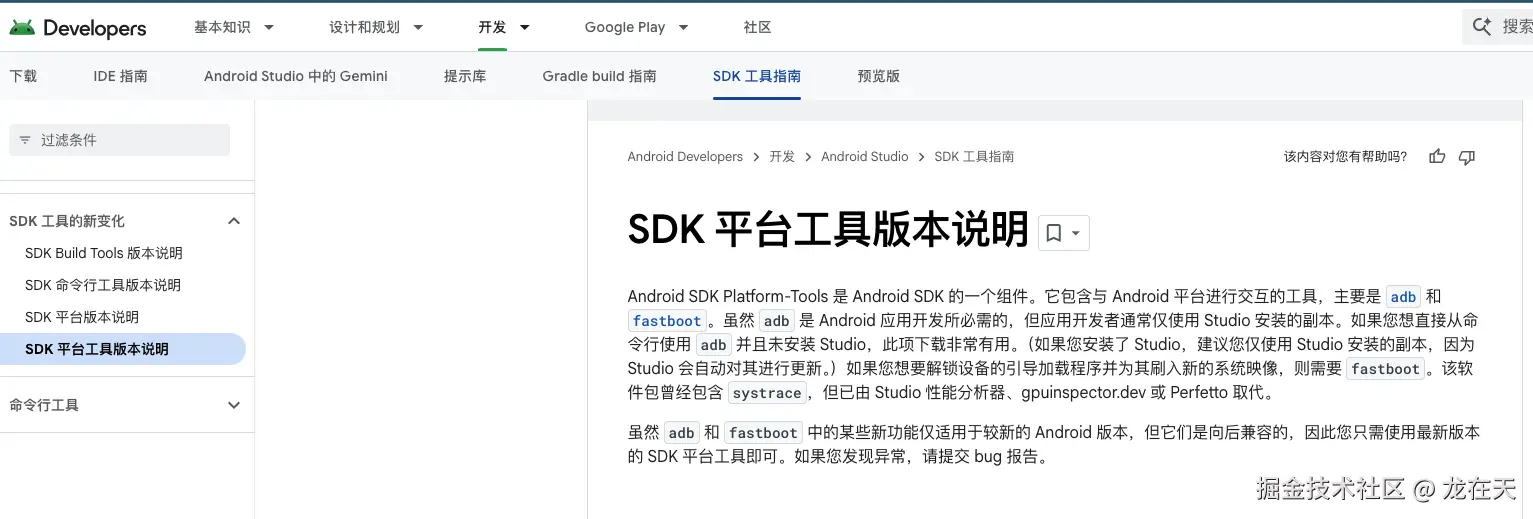Click the blue fastboot code link
The height and width of the screenshot is (519, 1533).
tap(667, 321)
